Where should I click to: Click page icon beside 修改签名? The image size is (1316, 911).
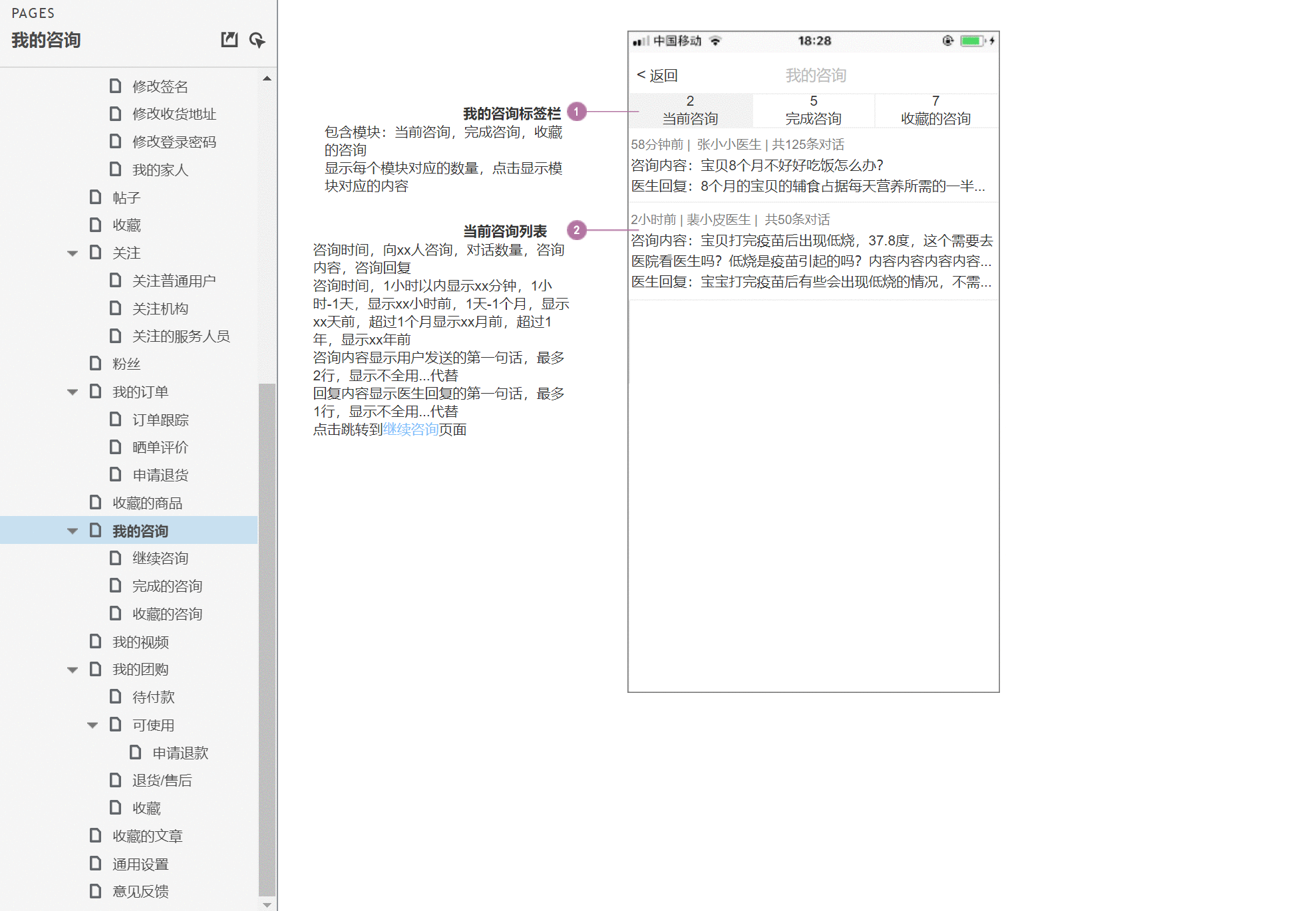(x=115, y=86)
